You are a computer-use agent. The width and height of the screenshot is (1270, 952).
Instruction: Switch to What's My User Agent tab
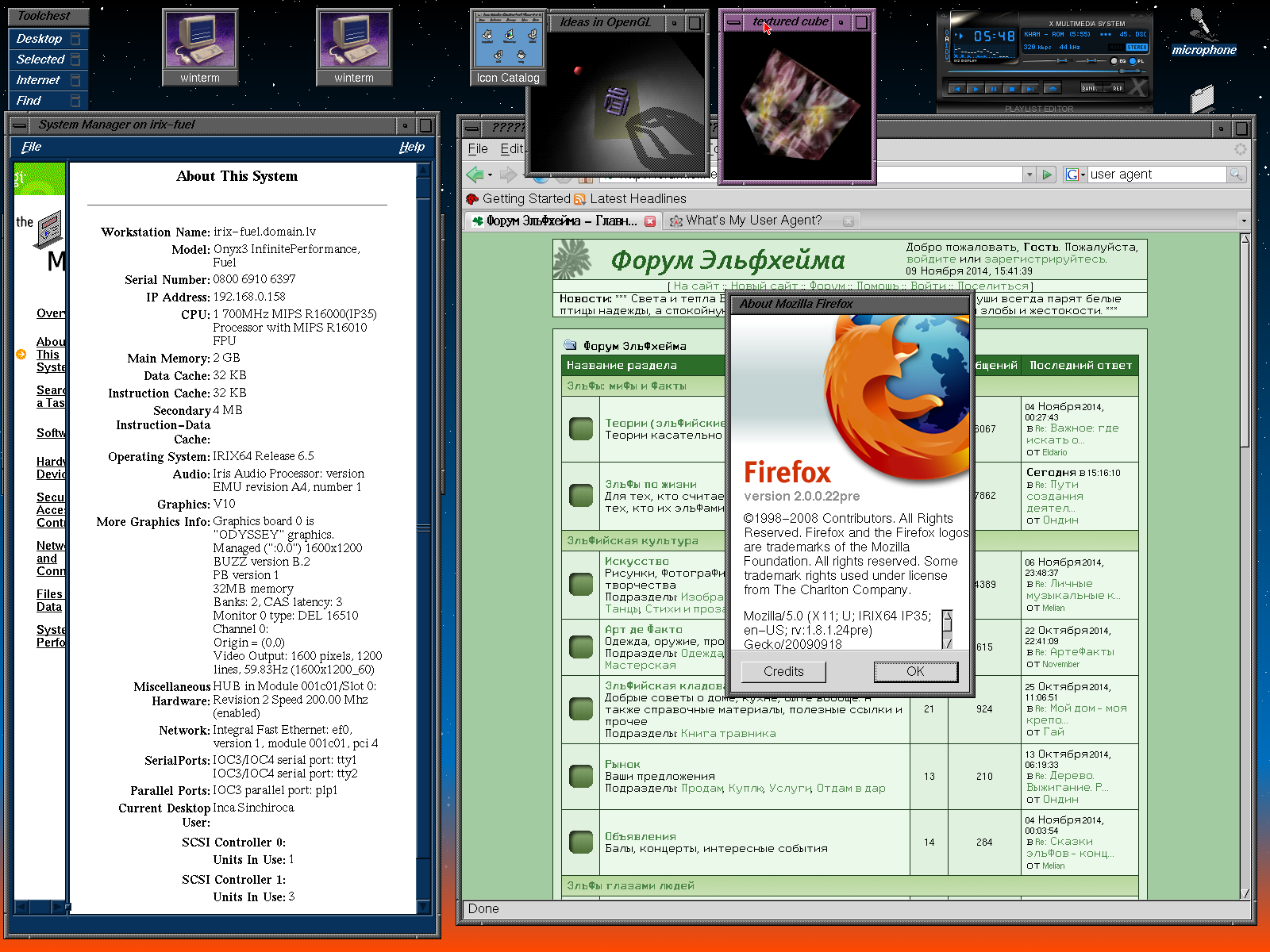[x=754, y=221]
